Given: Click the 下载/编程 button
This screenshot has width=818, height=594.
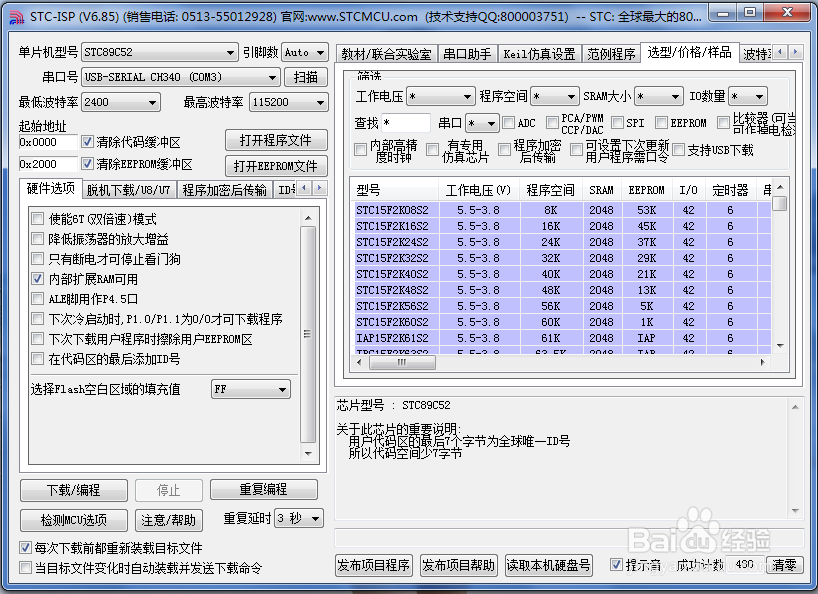Looking at the screenshot, I should (74, 490).
